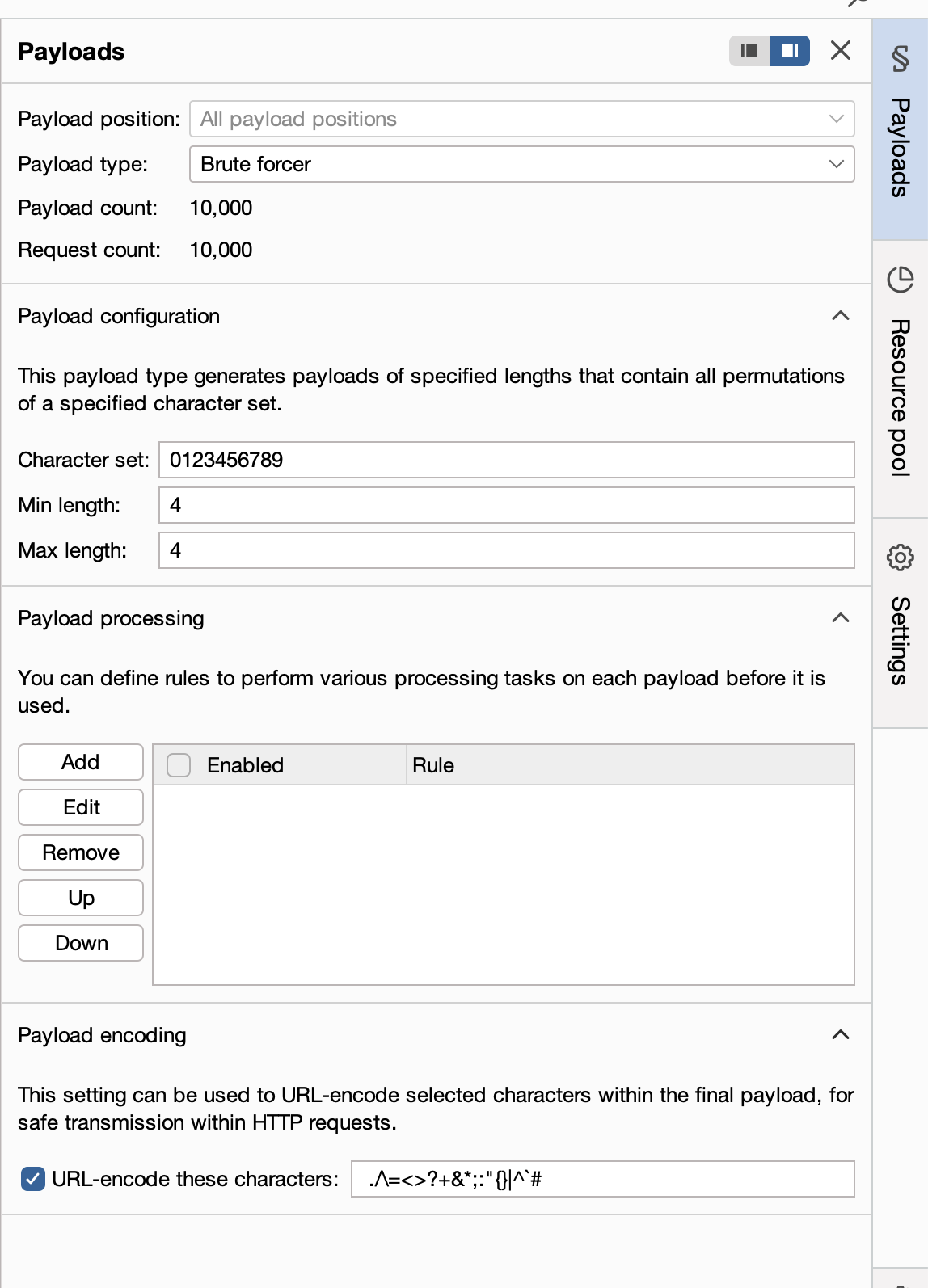Click the Remove rule button
The height and width of the screenshot is (1288, 928).
click(81, 852)
